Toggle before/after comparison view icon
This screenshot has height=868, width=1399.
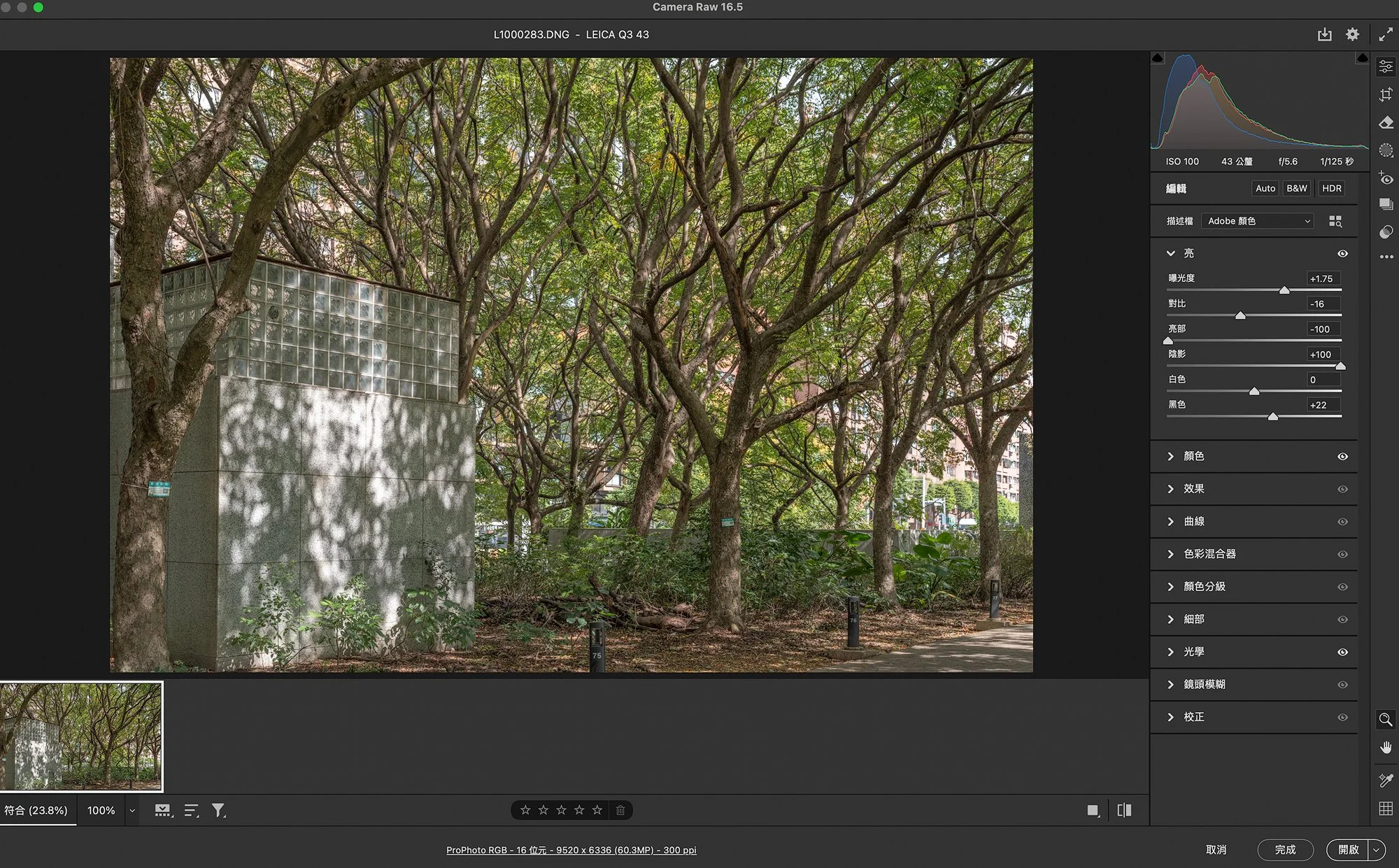[x=1124, y=810]
